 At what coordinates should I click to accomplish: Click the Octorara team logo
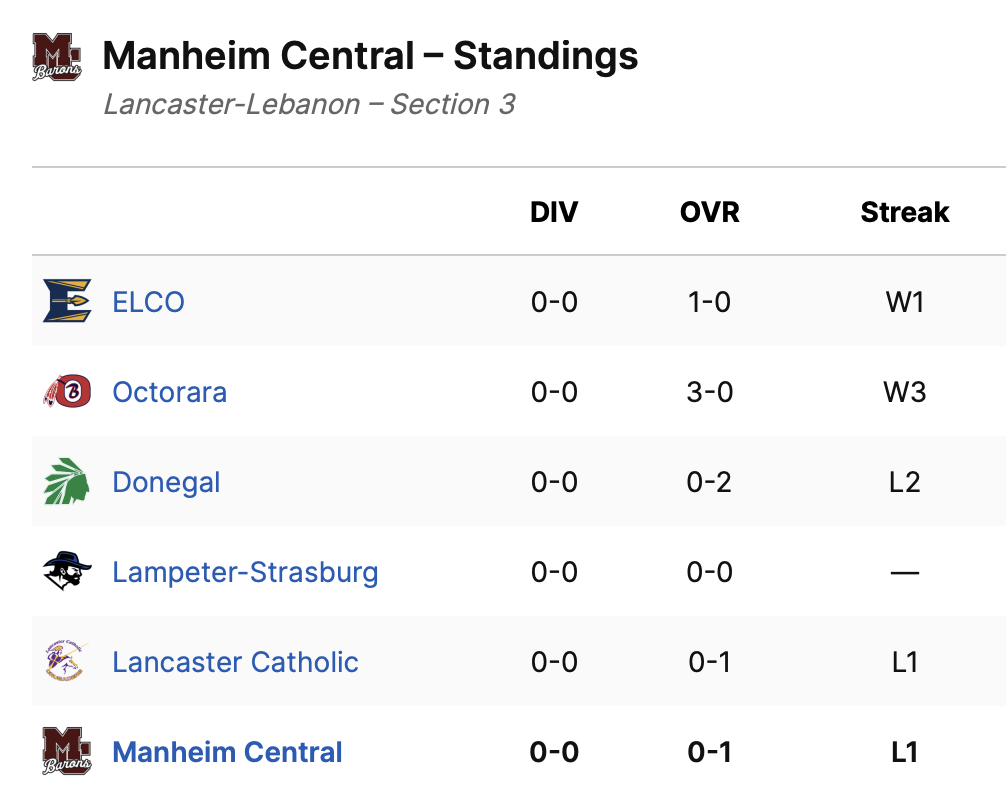pyautogui.click(x=67, y=391)
